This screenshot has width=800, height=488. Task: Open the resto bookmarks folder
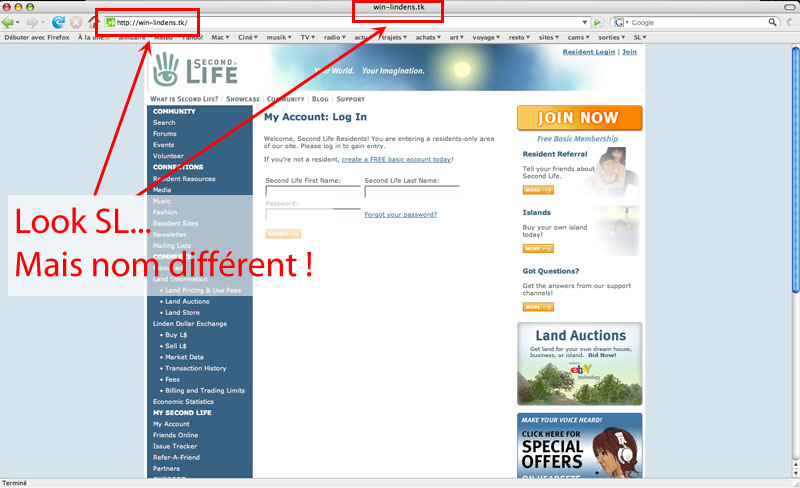point(519,37)
